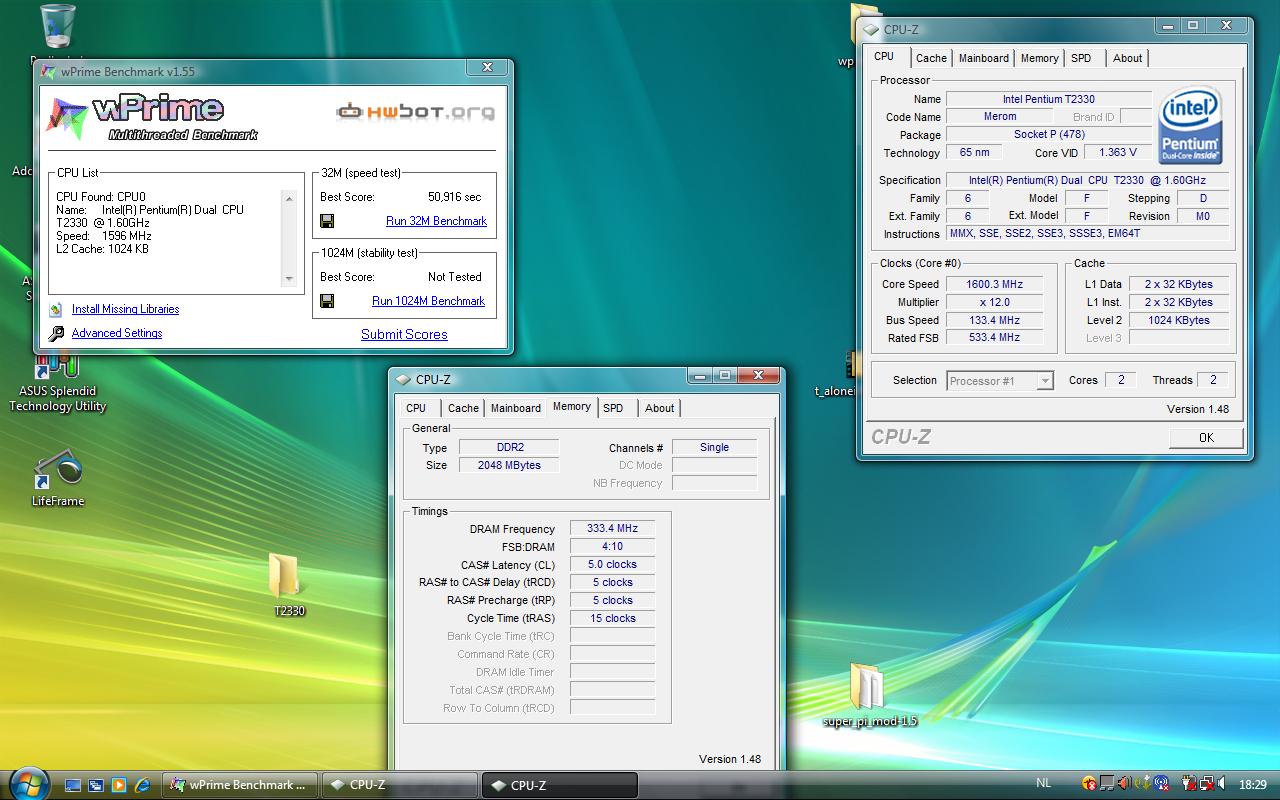Image resolution: width=1280 pixels, height=800 pixels.
Task: Switch to CPU tab in CPU-Z timings window
Action: tap(416, 408)
